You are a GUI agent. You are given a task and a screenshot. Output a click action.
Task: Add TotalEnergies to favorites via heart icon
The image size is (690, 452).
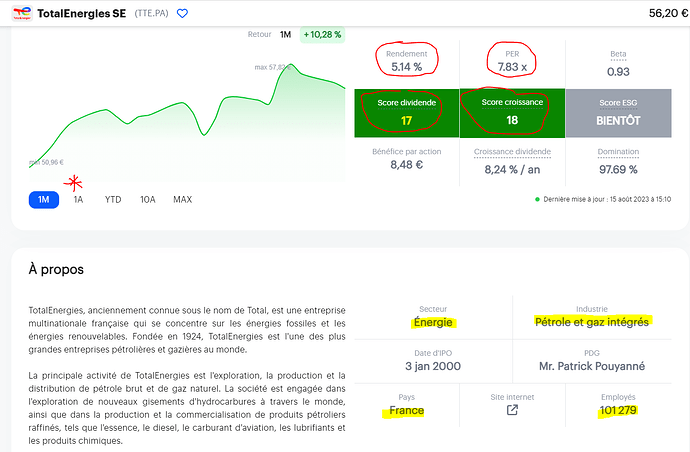182,14
